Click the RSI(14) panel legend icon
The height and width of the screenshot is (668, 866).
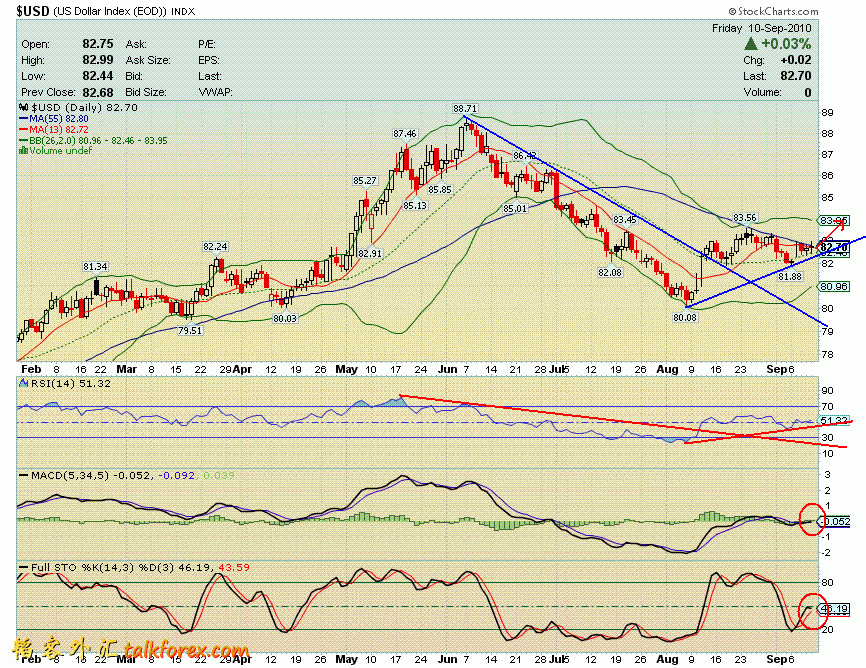point(24,383)
